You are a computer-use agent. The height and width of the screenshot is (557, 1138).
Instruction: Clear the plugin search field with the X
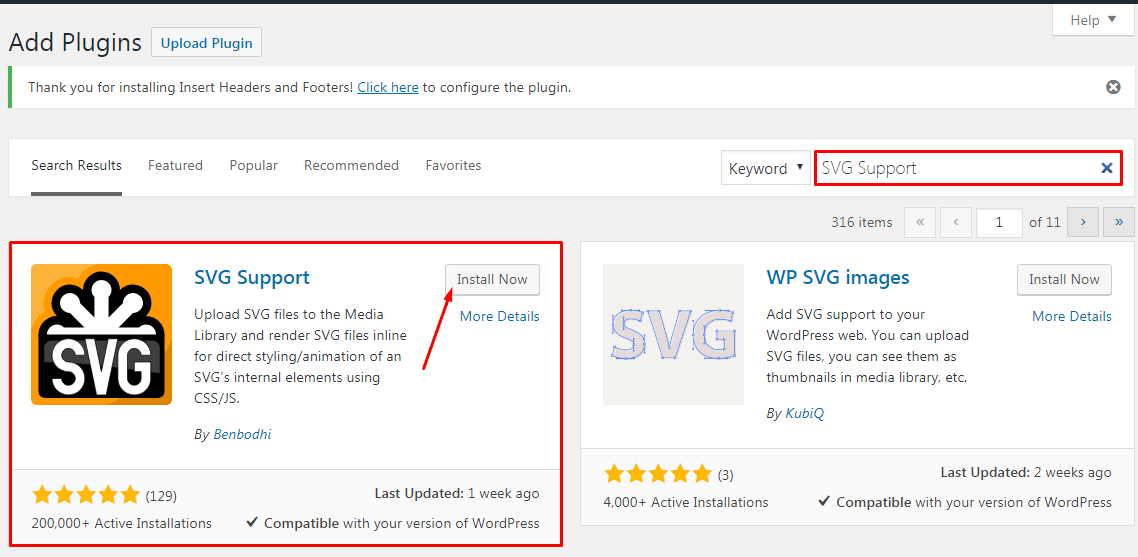tap(1107, 168)
